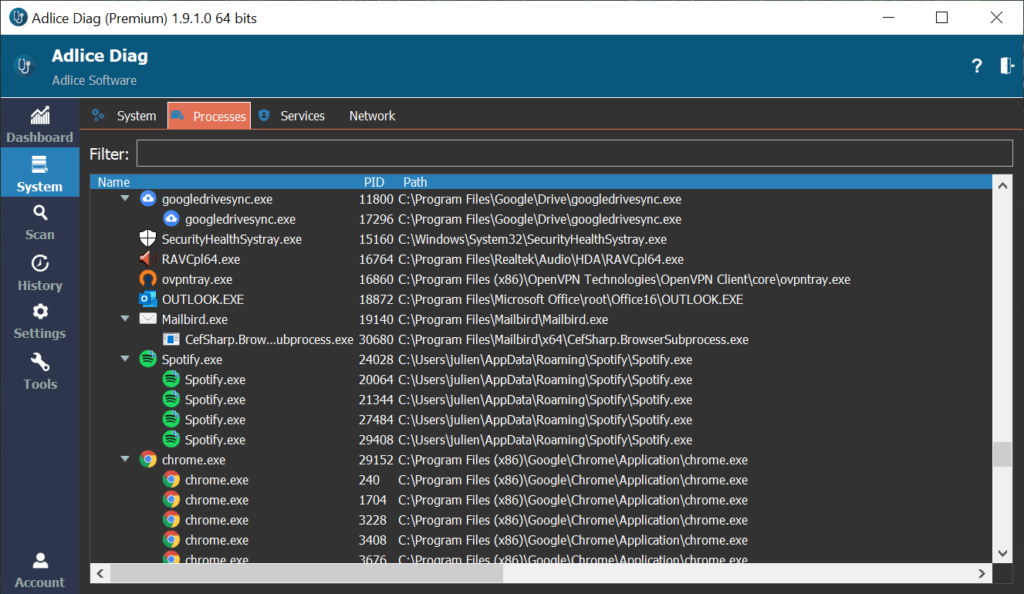Open the History sidebar section
This screenshot has height=594, width=1024.
pyautogui.click(x=40, y=272)
